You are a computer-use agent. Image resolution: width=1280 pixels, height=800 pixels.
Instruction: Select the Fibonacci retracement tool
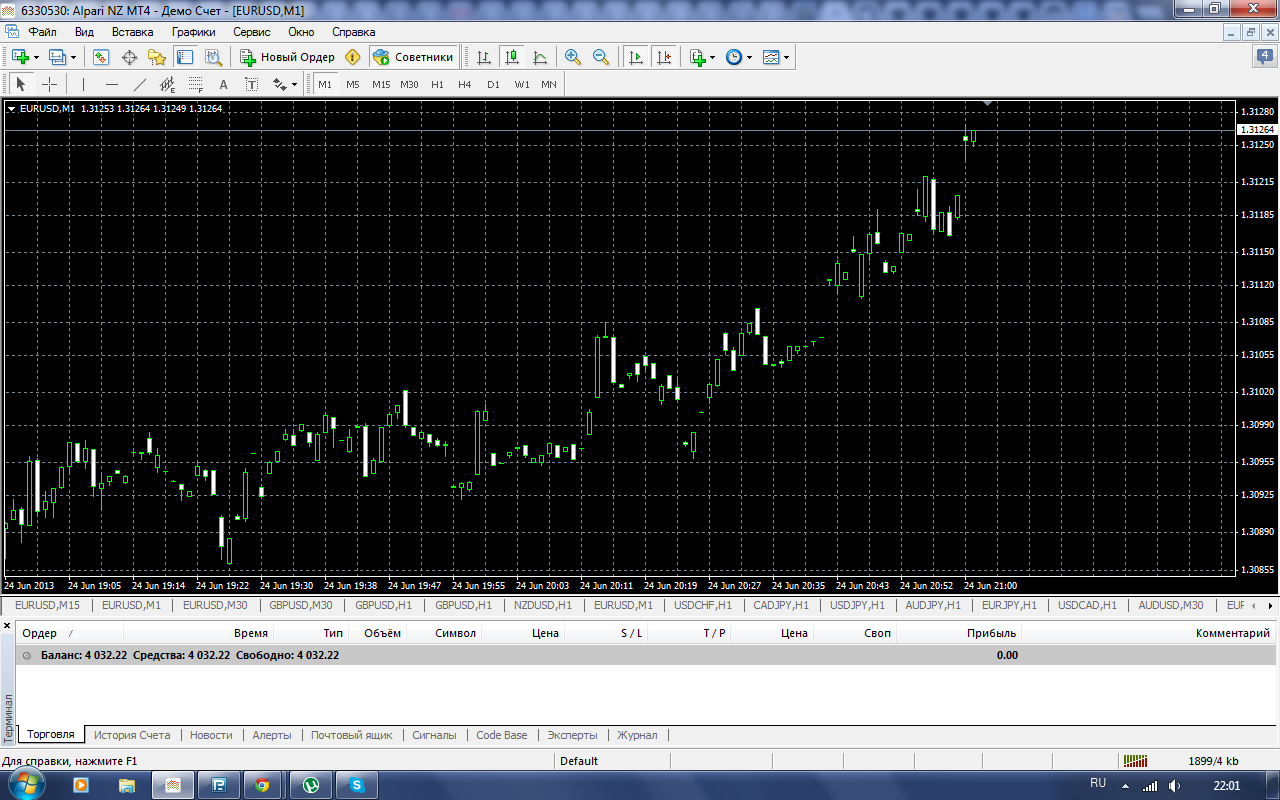point(195,84)
